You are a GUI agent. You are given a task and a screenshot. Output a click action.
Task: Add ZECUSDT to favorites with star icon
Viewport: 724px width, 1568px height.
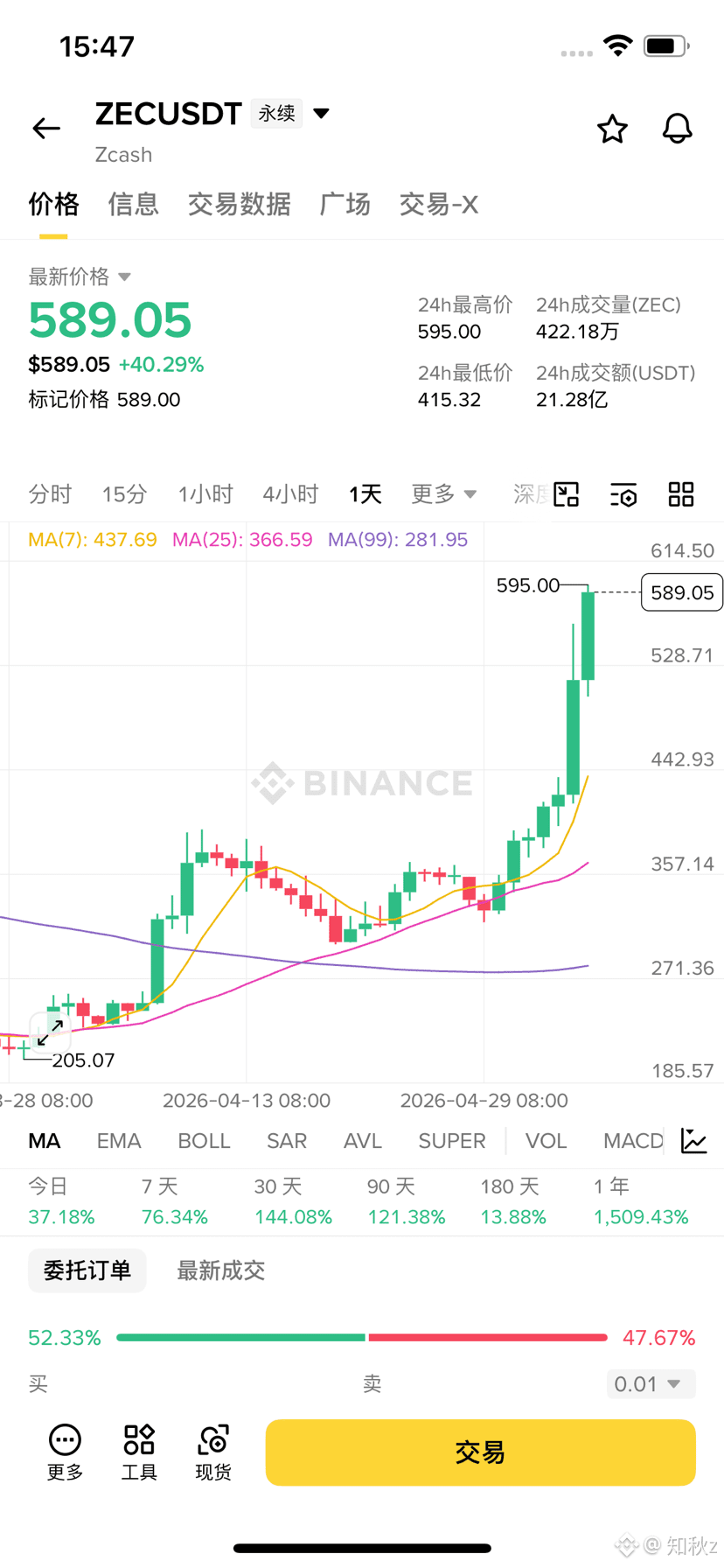click(x=612, y=129)
